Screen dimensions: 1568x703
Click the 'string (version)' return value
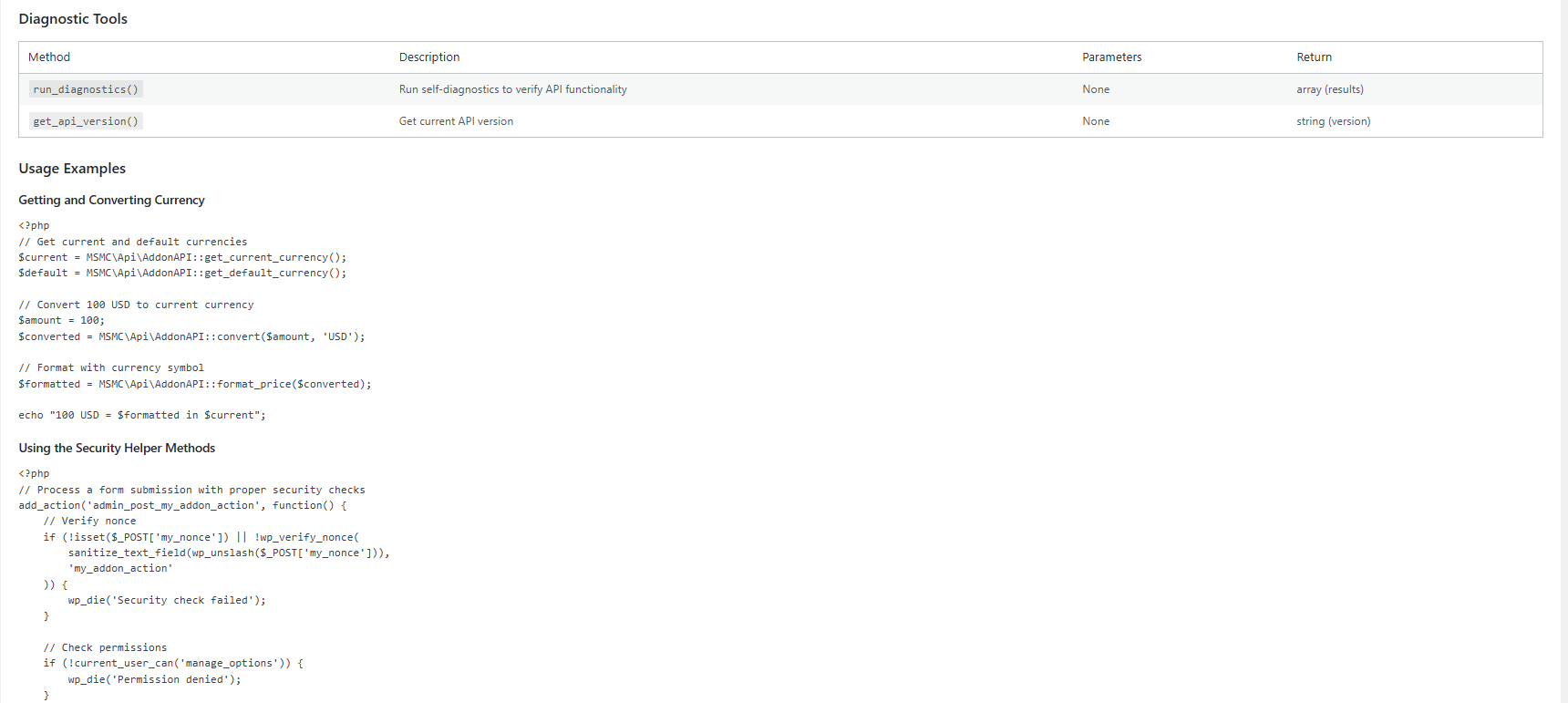point(1333,121)
